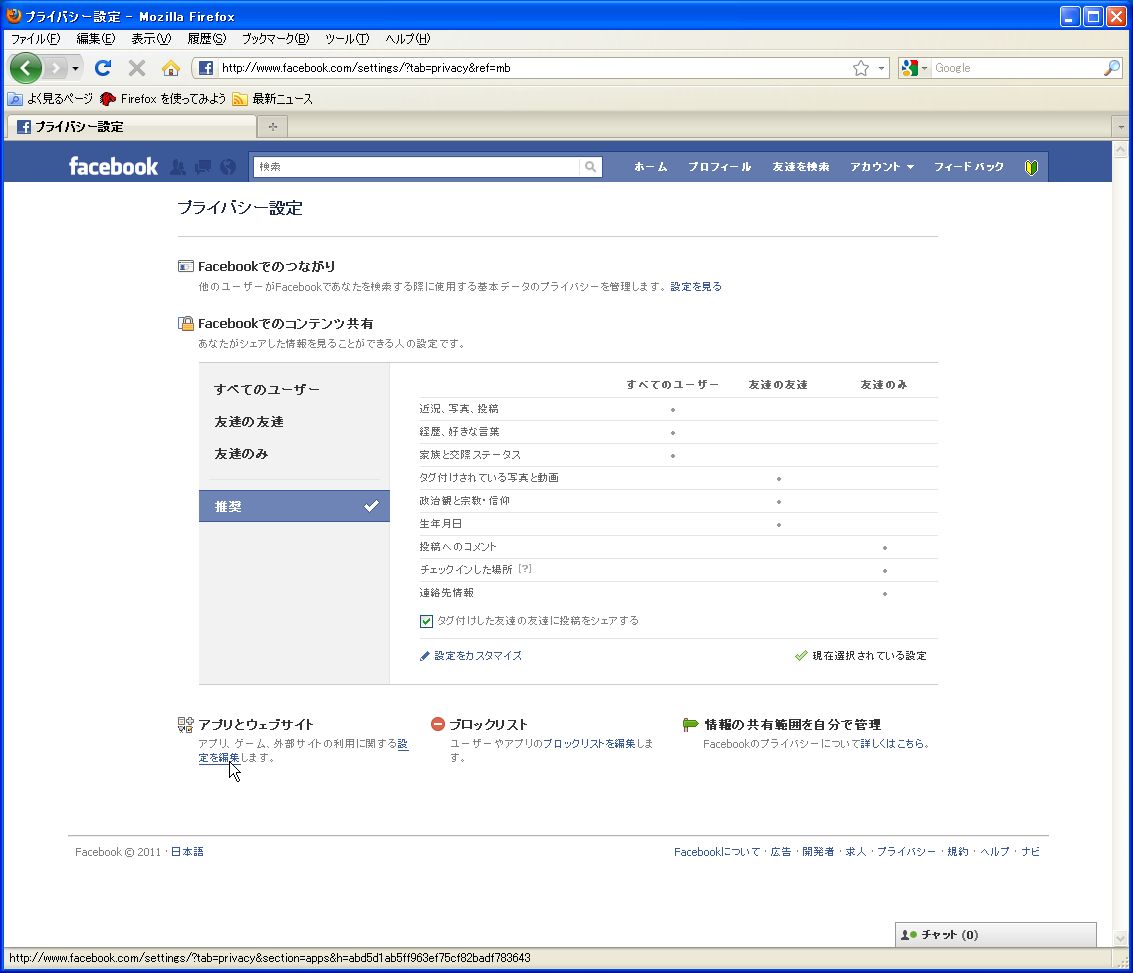The height and width of the screenshot is (973, 1133).
Task: Go to ホーム in Facebook header
Action: coord(650,167)
